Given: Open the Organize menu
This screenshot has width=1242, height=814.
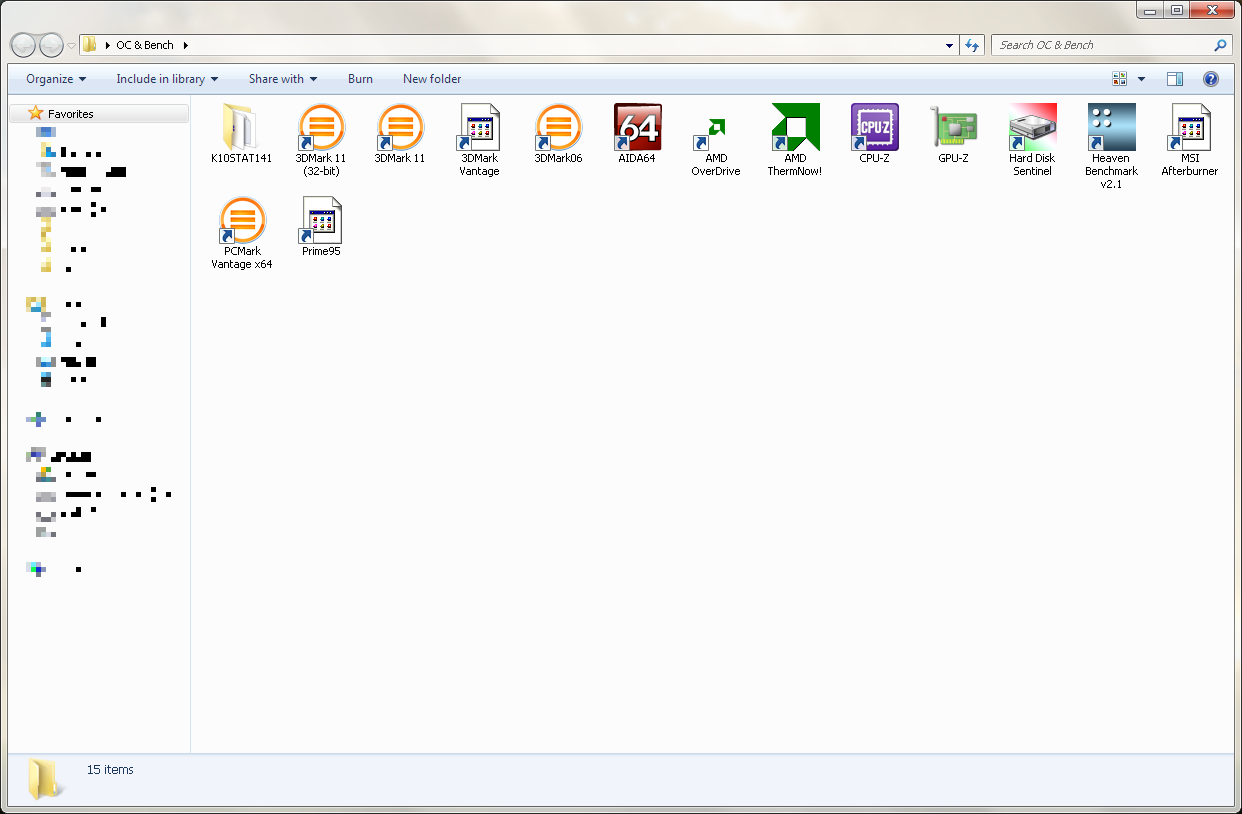Looking at the screenshot, I should pos(56,79).
